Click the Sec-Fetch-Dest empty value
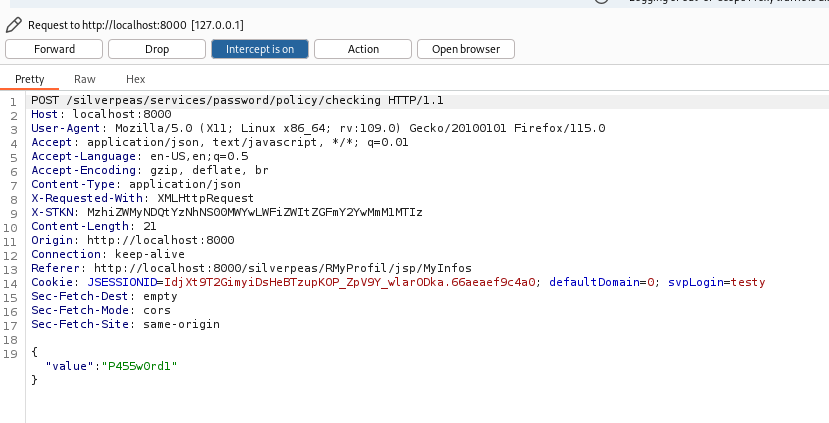This screenshot has width=829, height=423. [160, 297]
